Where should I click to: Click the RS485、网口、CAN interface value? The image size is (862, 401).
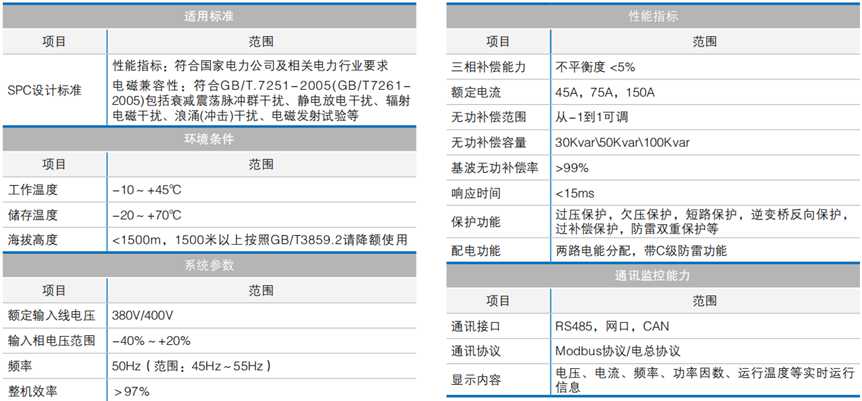click(610, 326)
